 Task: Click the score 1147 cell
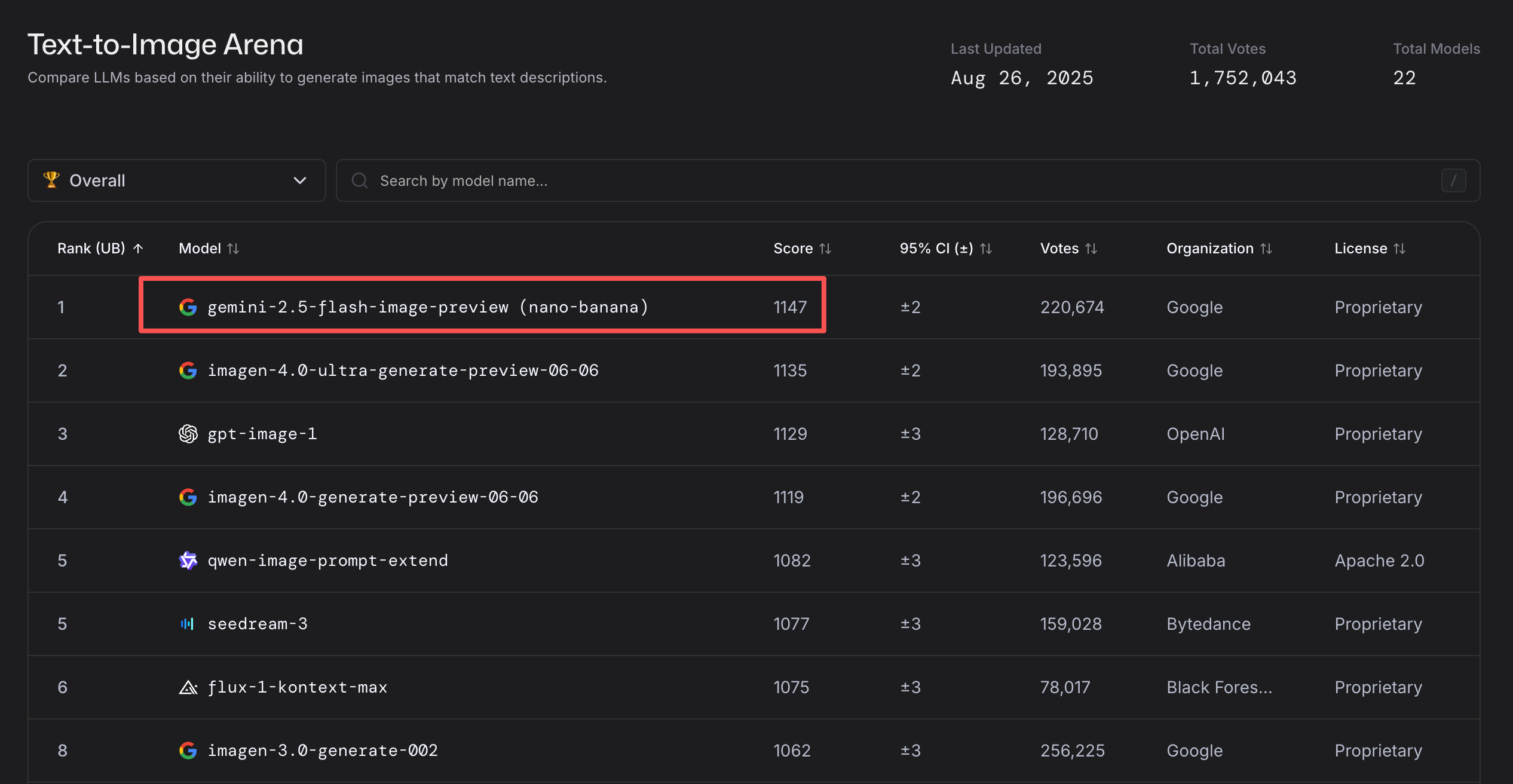pos(790,307)
